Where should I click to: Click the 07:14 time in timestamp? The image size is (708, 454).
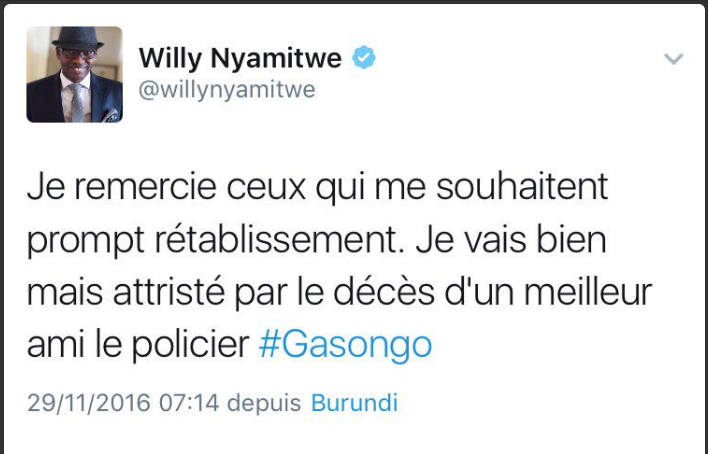[189, 403]
